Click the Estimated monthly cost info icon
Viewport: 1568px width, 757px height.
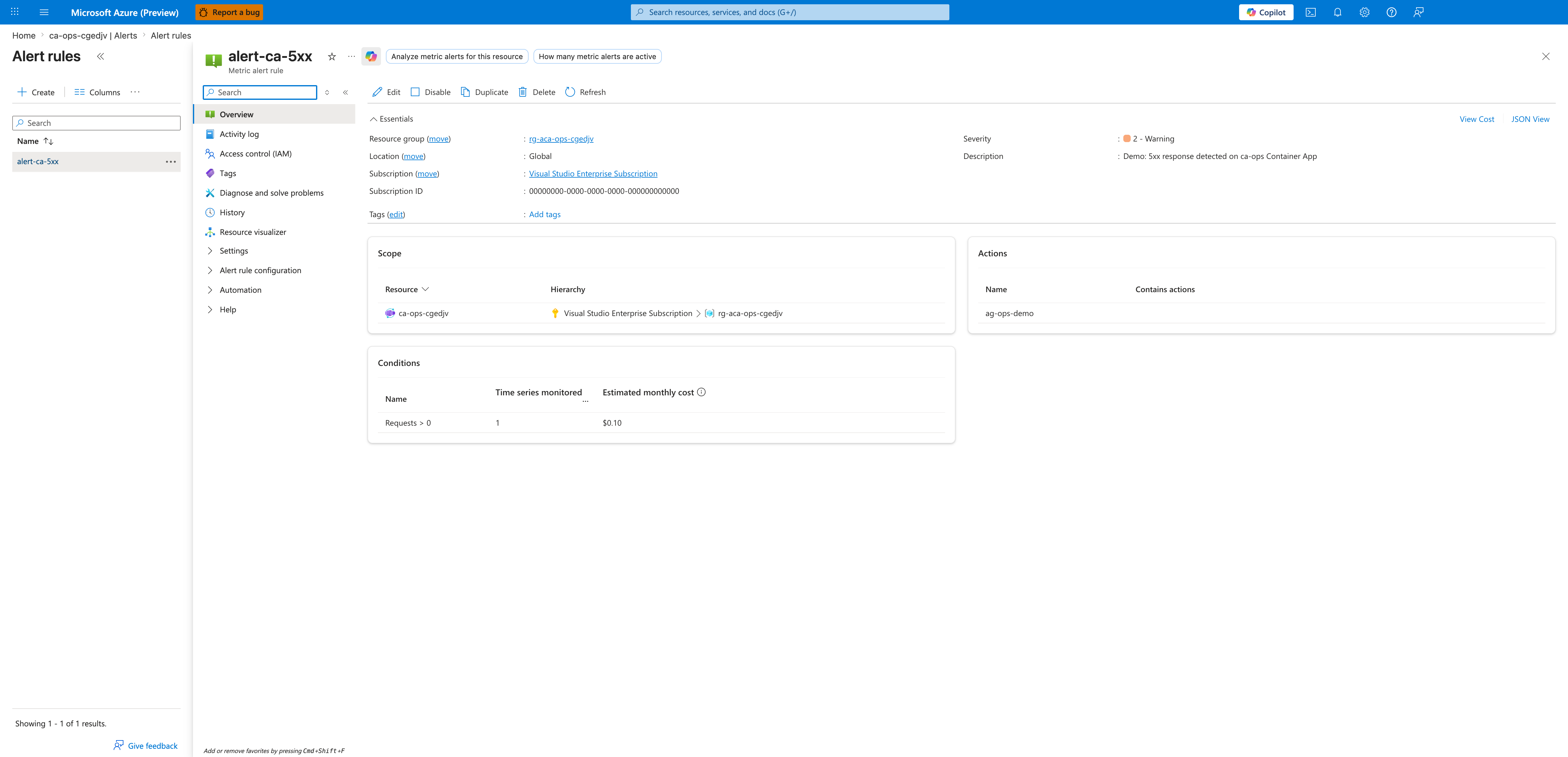[x=701, y=392]
